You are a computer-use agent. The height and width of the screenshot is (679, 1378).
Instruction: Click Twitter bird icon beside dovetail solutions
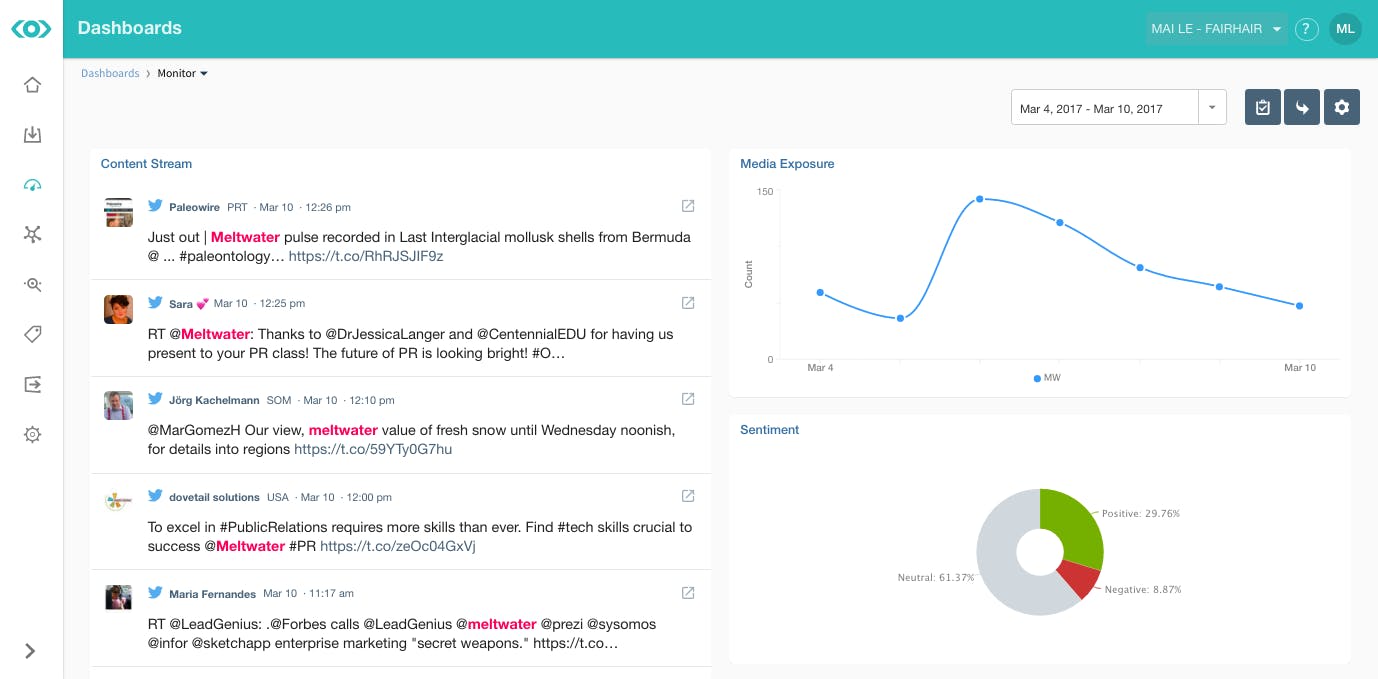click(x=155, y=495)
